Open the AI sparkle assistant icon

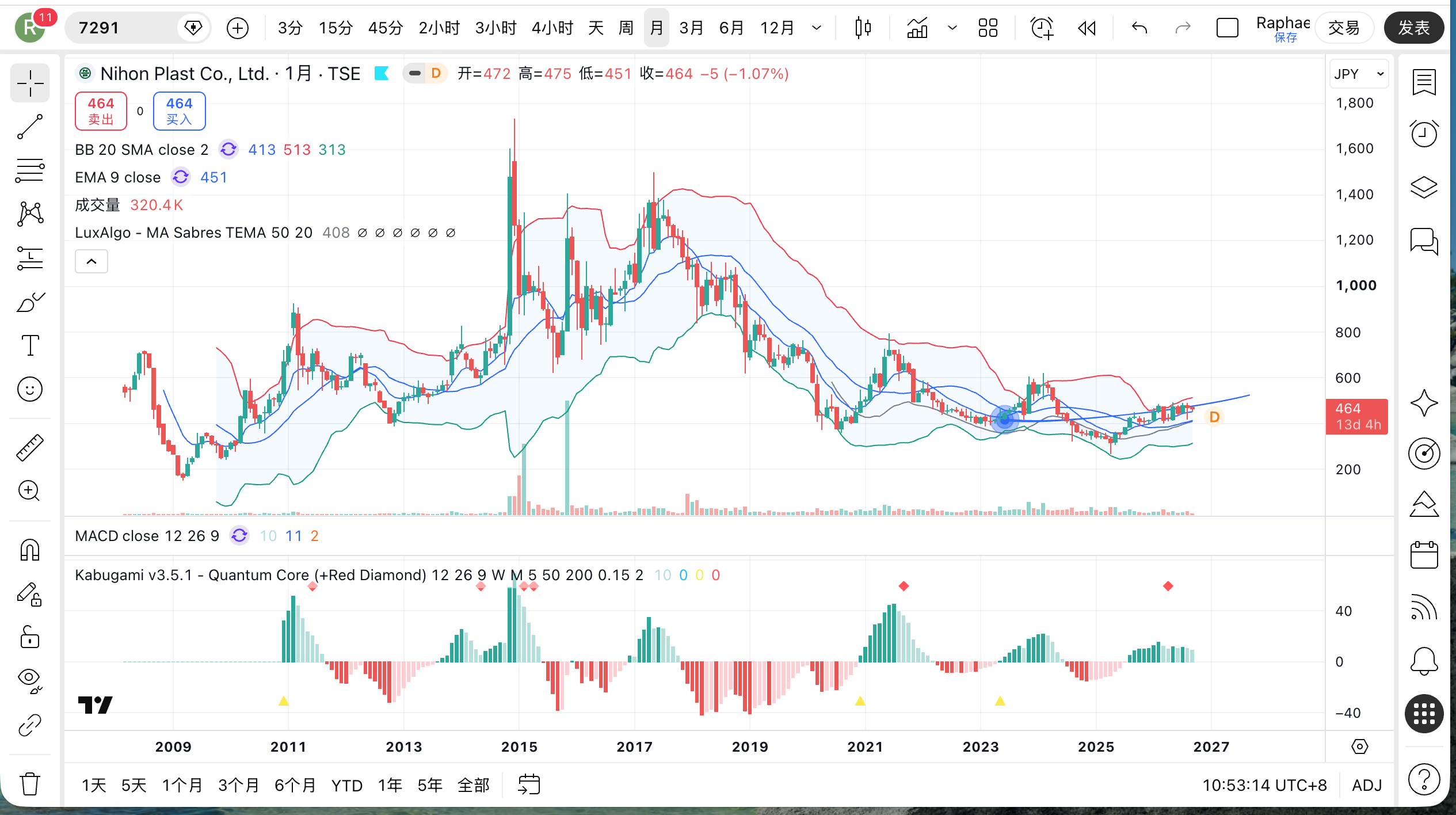pos(1424,403)
